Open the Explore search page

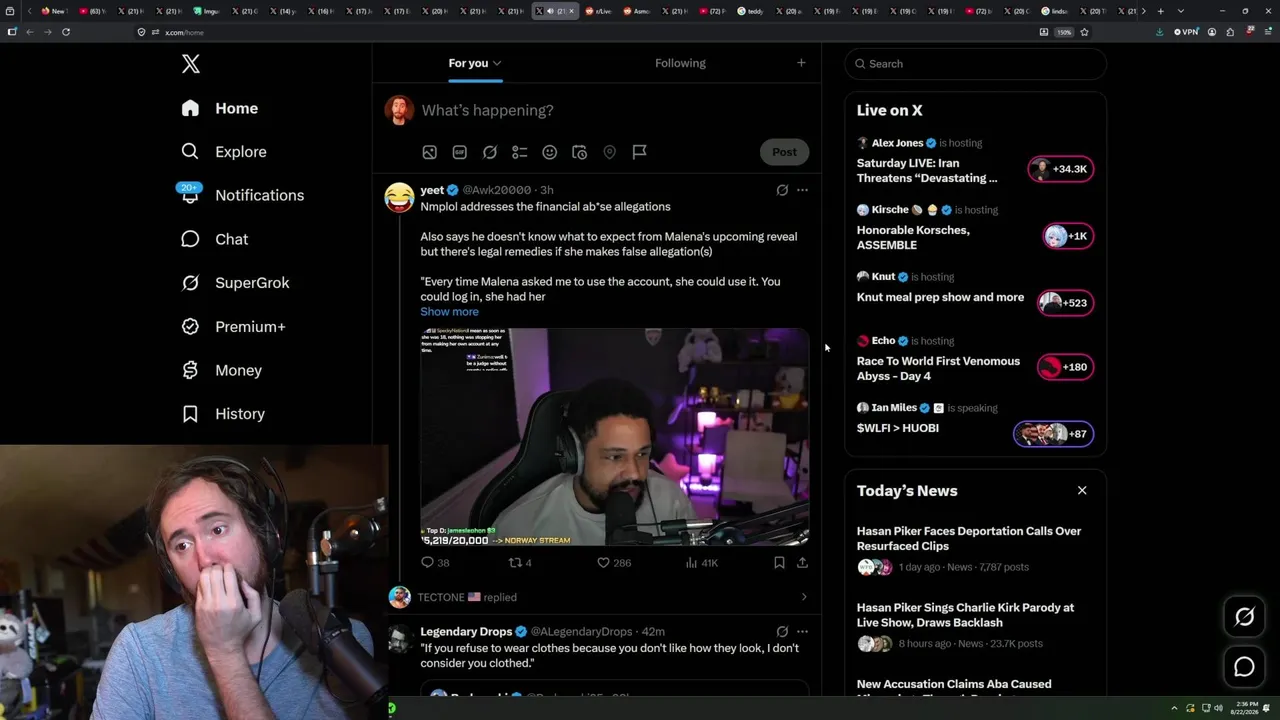pyautogui.click(x=224, y=152)
